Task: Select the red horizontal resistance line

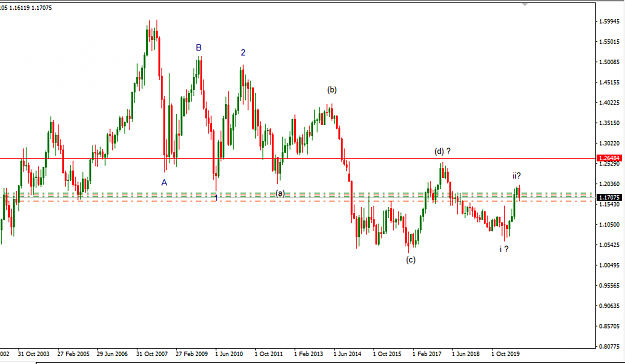Action: [x=298, y=159]
